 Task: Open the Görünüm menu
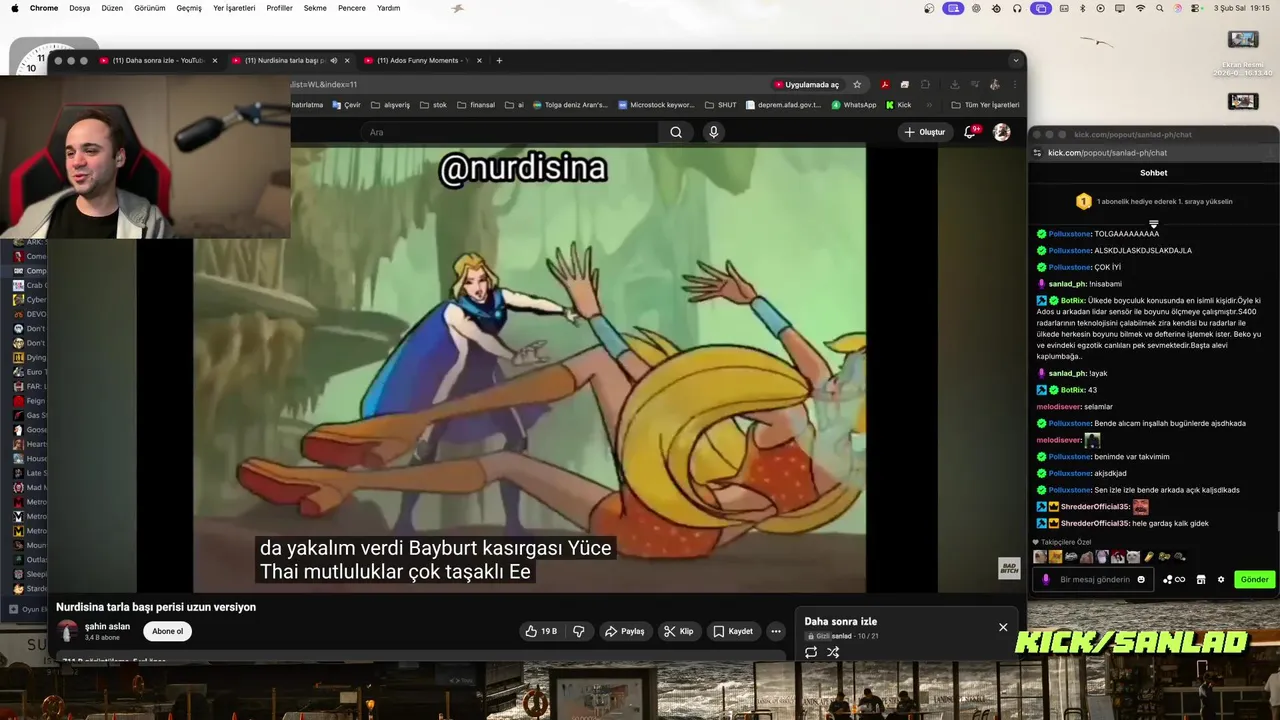tap(149, 8)
